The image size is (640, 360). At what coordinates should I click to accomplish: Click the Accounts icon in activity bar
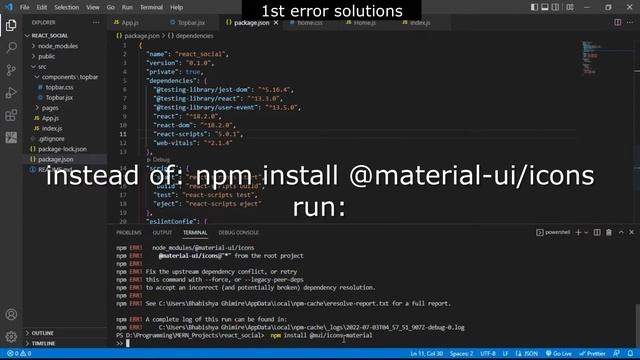click(11, 315)
